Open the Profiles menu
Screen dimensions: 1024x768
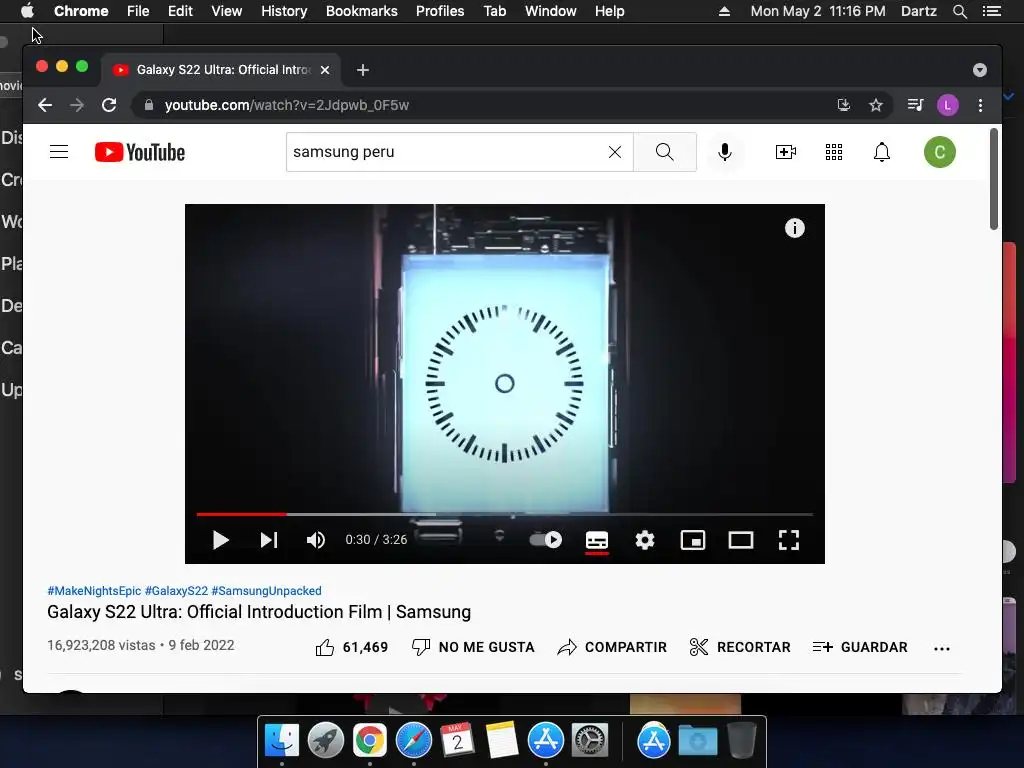tap(440, 11)
